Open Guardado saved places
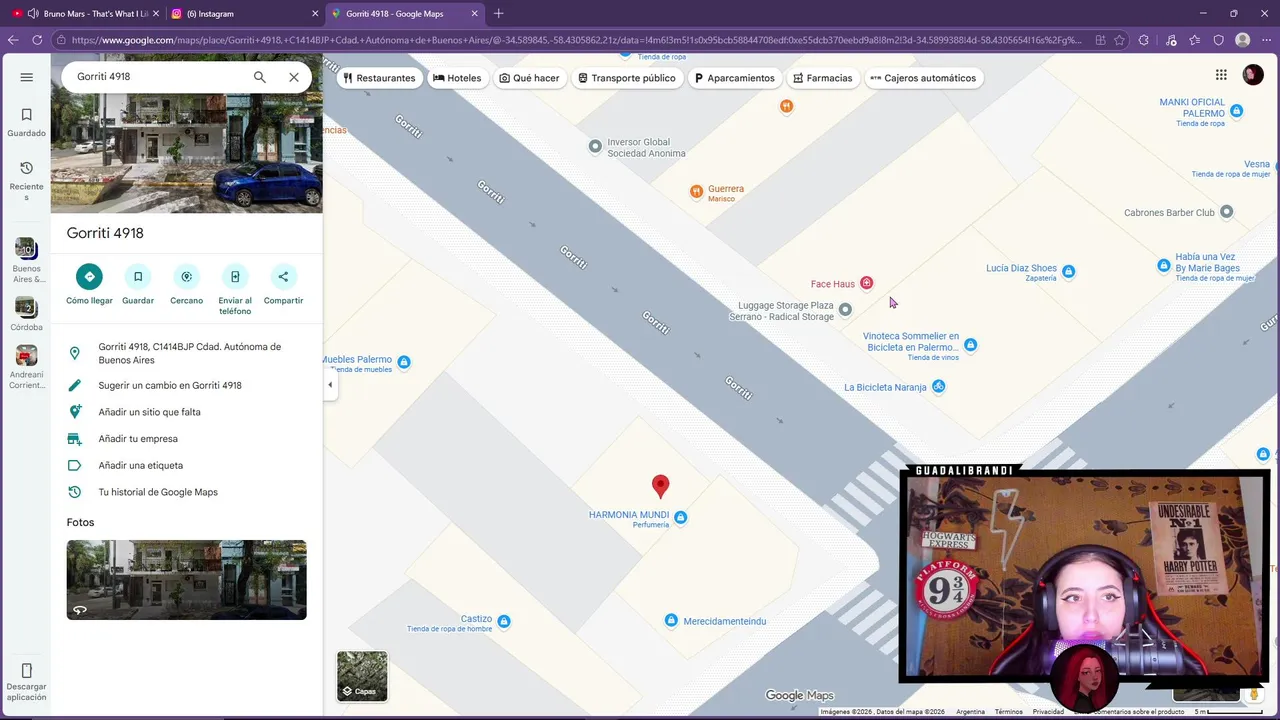 (x=27, y=122)
